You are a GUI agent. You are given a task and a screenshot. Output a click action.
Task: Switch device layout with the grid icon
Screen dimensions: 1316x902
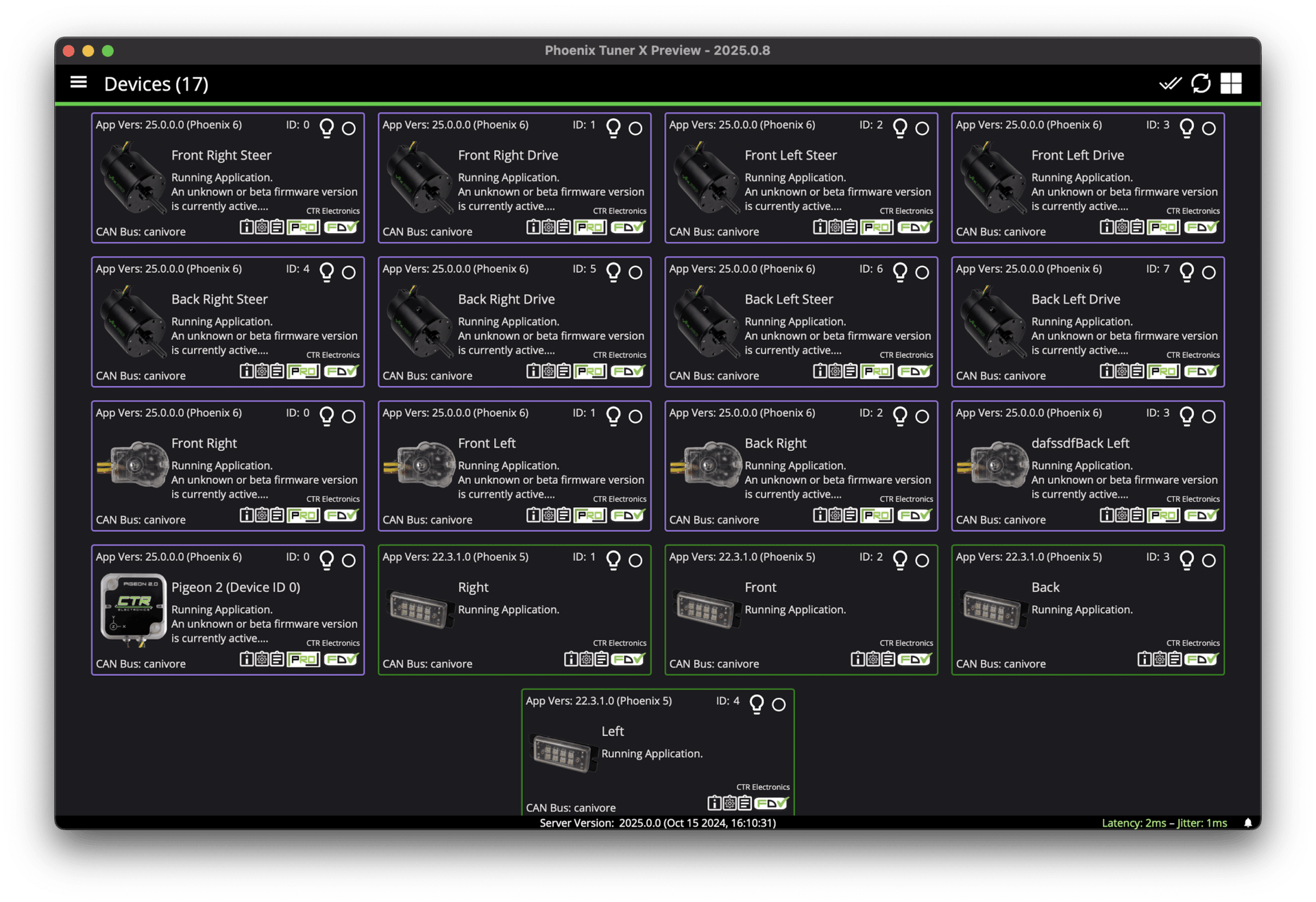(x=1231, y=84)
